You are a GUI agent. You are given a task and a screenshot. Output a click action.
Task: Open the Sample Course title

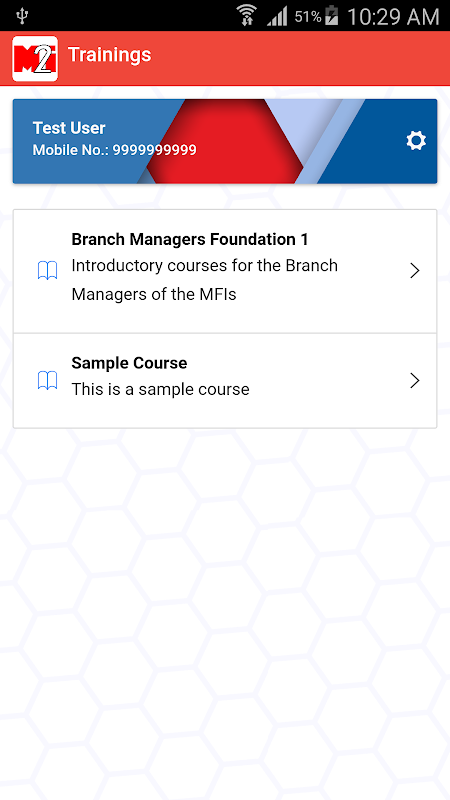click(129, 363)
